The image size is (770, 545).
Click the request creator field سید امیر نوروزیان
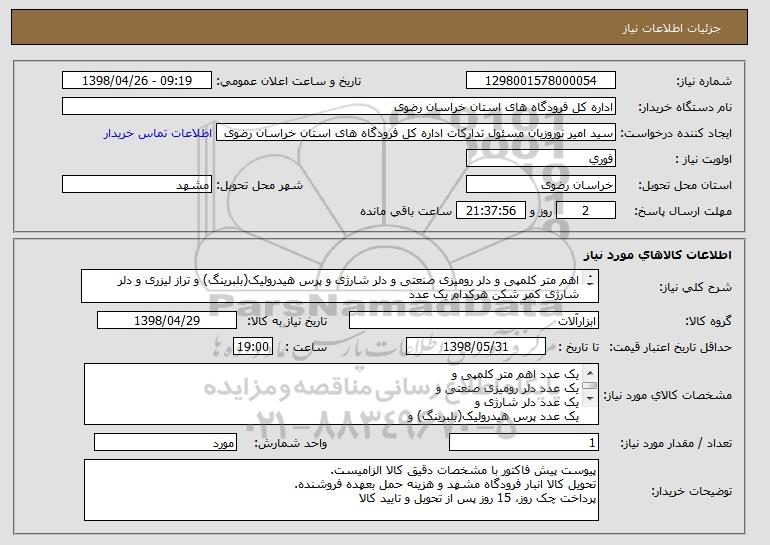(416, 133)
